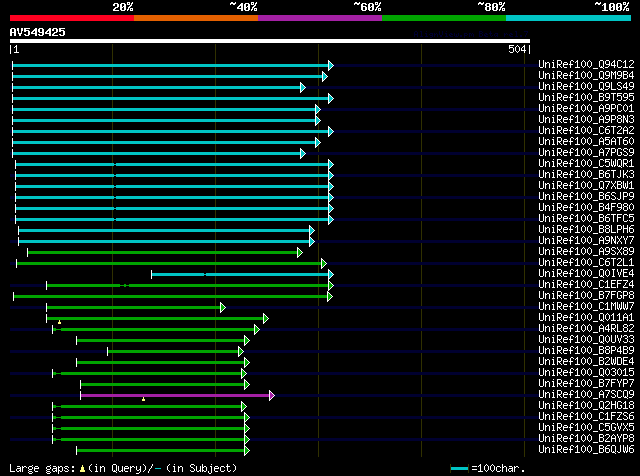The height and width of the screenshot is (476, 640).
Task: Open the UniRef100_Q0IVE4 label
Action: click(x=586, y=274)
